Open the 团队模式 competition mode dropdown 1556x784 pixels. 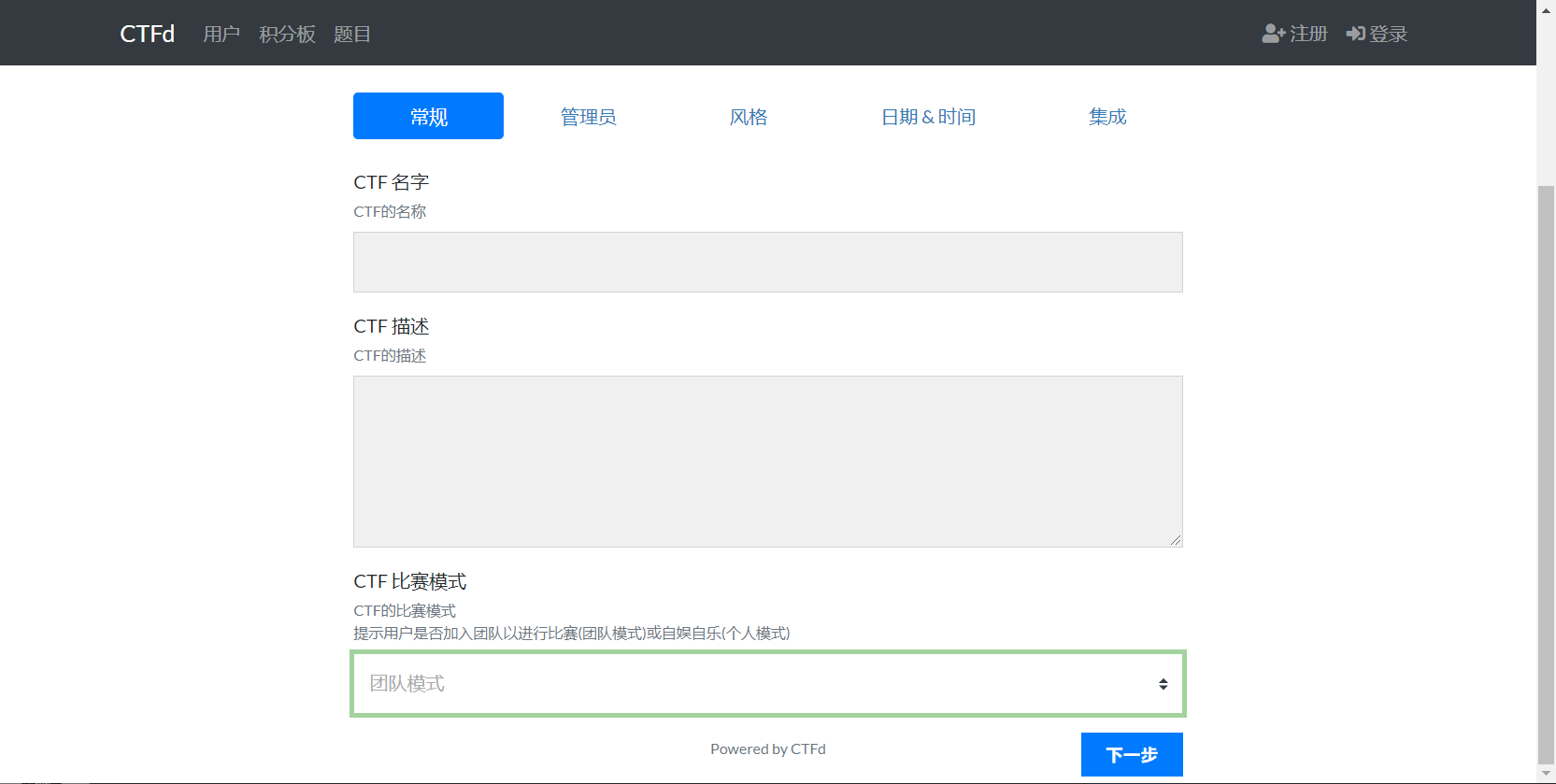767,684
